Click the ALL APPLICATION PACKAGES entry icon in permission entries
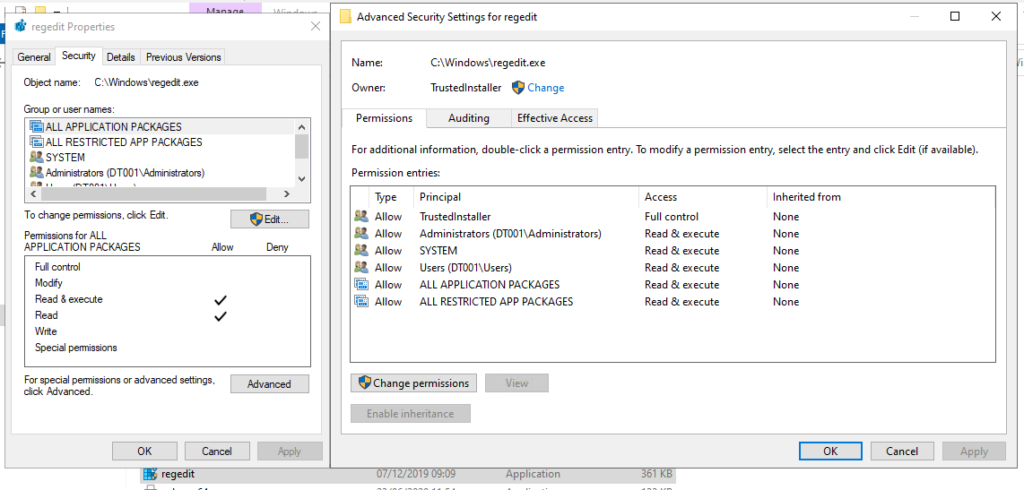The image size is (1024, 490). pyautogui.click(x=360, y=285)
